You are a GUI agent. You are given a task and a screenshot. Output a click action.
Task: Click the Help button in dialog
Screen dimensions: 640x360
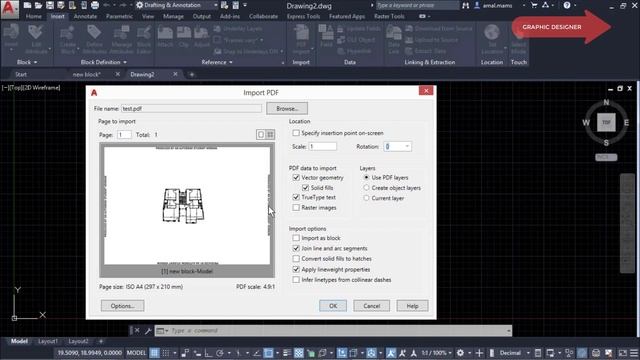pyautogui.click(x=412, y=306)
